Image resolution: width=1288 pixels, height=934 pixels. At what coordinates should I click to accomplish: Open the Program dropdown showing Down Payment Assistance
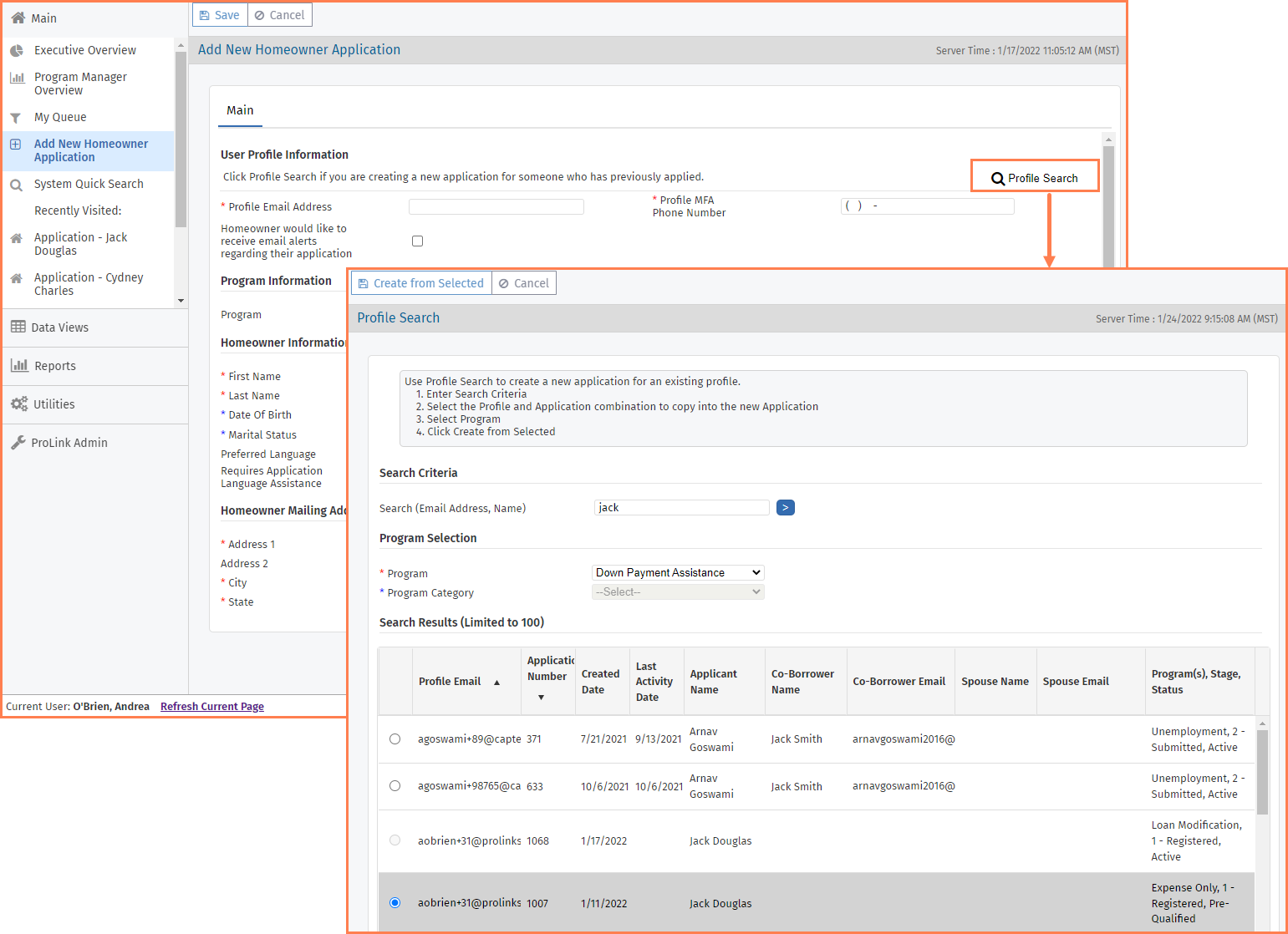point(677,573)
